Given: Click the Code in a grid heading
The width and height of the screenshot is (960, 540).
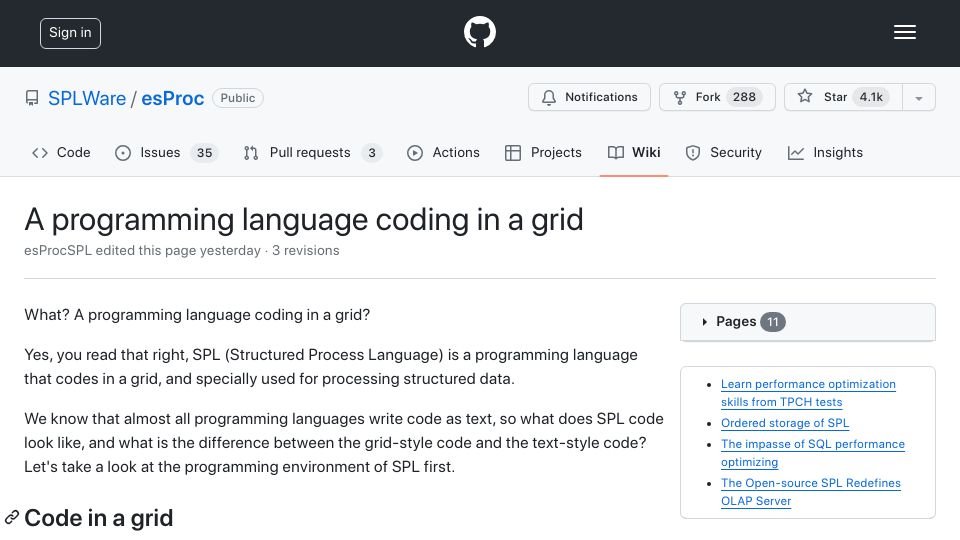Looking at the screenshot, I should (x=99, y=518).
